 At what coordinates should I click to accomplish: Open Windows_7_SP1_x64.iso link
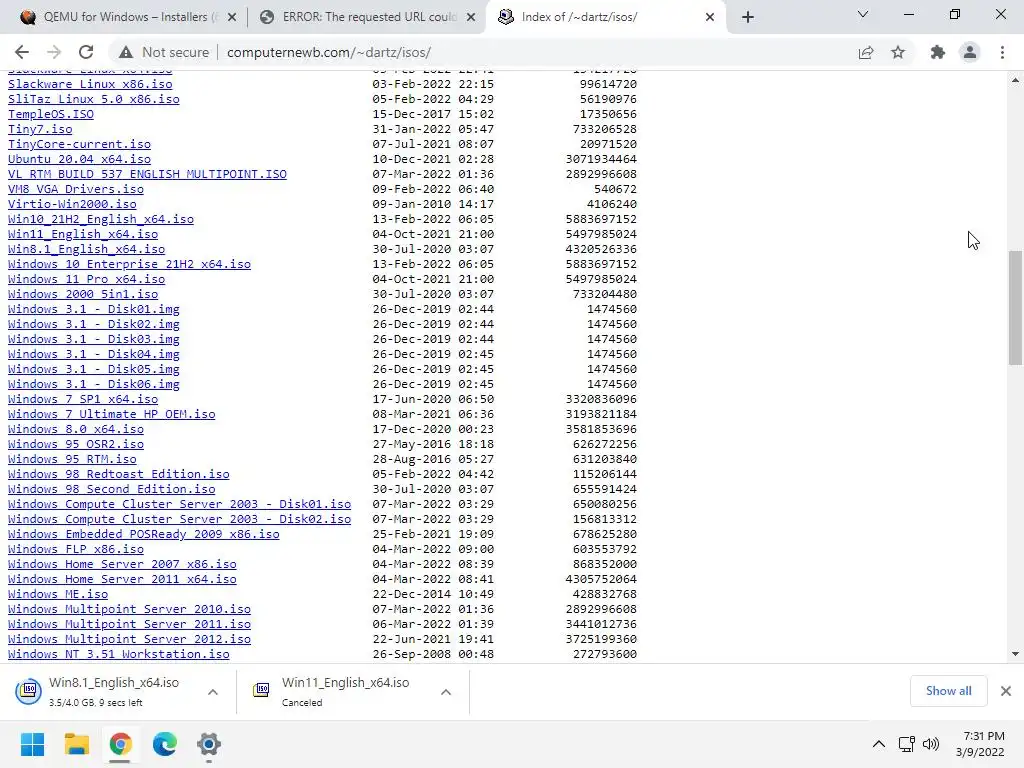tap(83, 399)
